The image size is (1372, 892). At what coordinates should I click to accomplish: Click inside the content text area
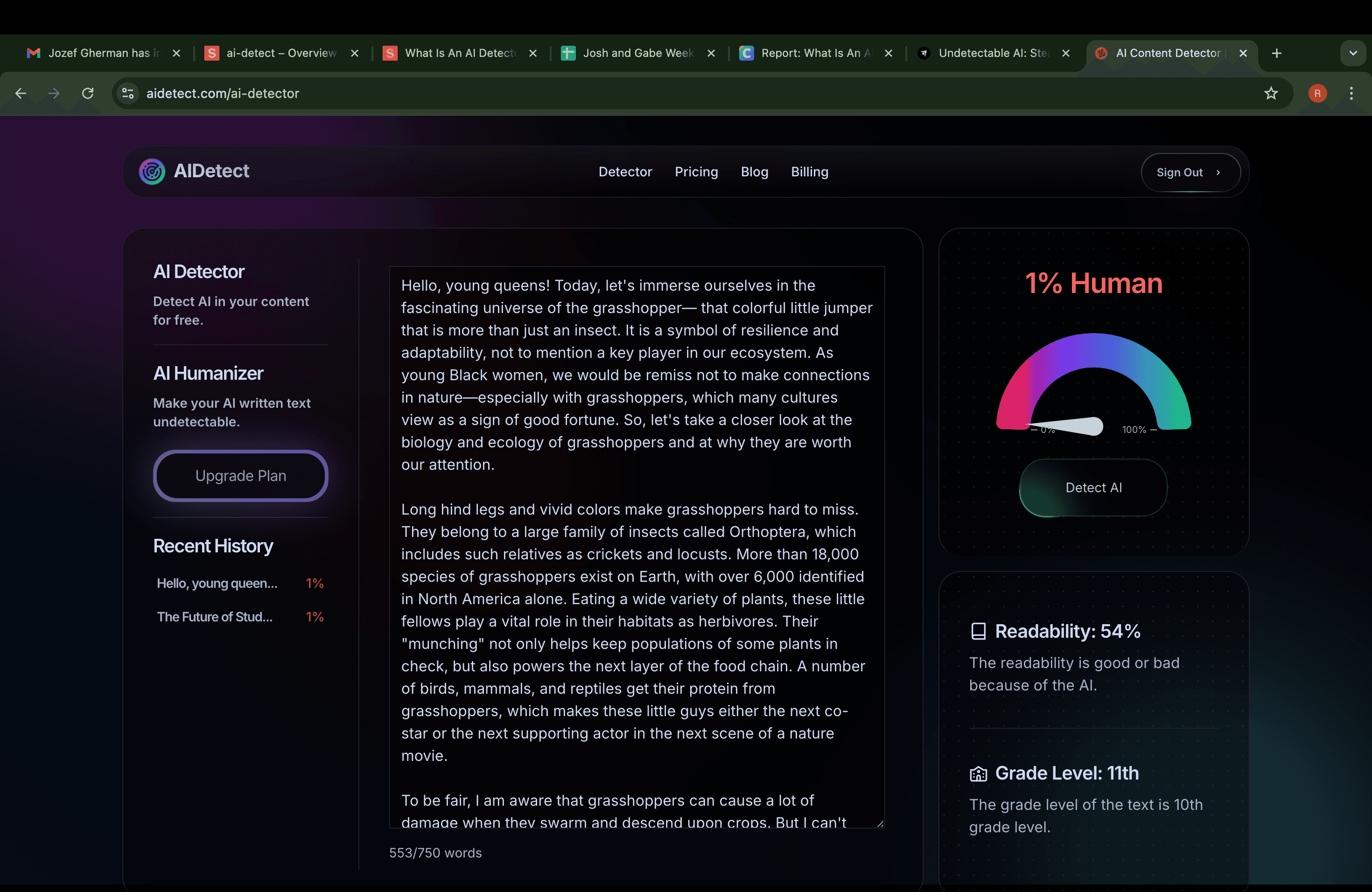click(x=637, y=546)
